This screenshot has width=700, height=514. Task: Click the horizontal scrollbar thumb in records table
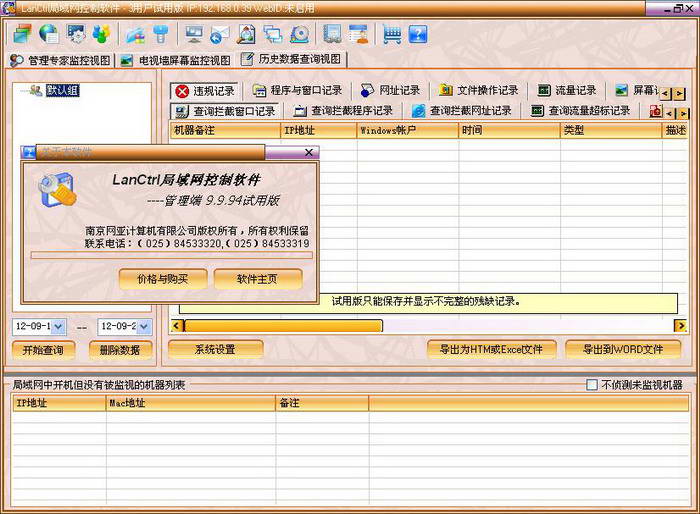tap(283, 326)
